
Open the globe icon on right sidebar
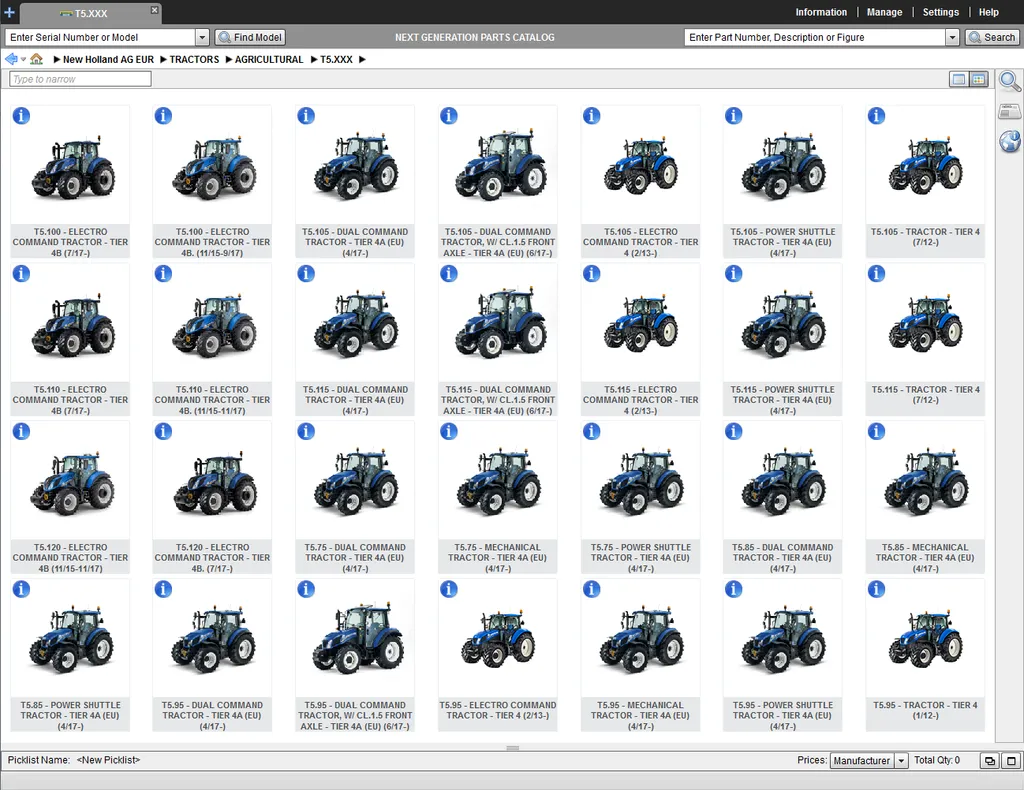pos(1010,140)
